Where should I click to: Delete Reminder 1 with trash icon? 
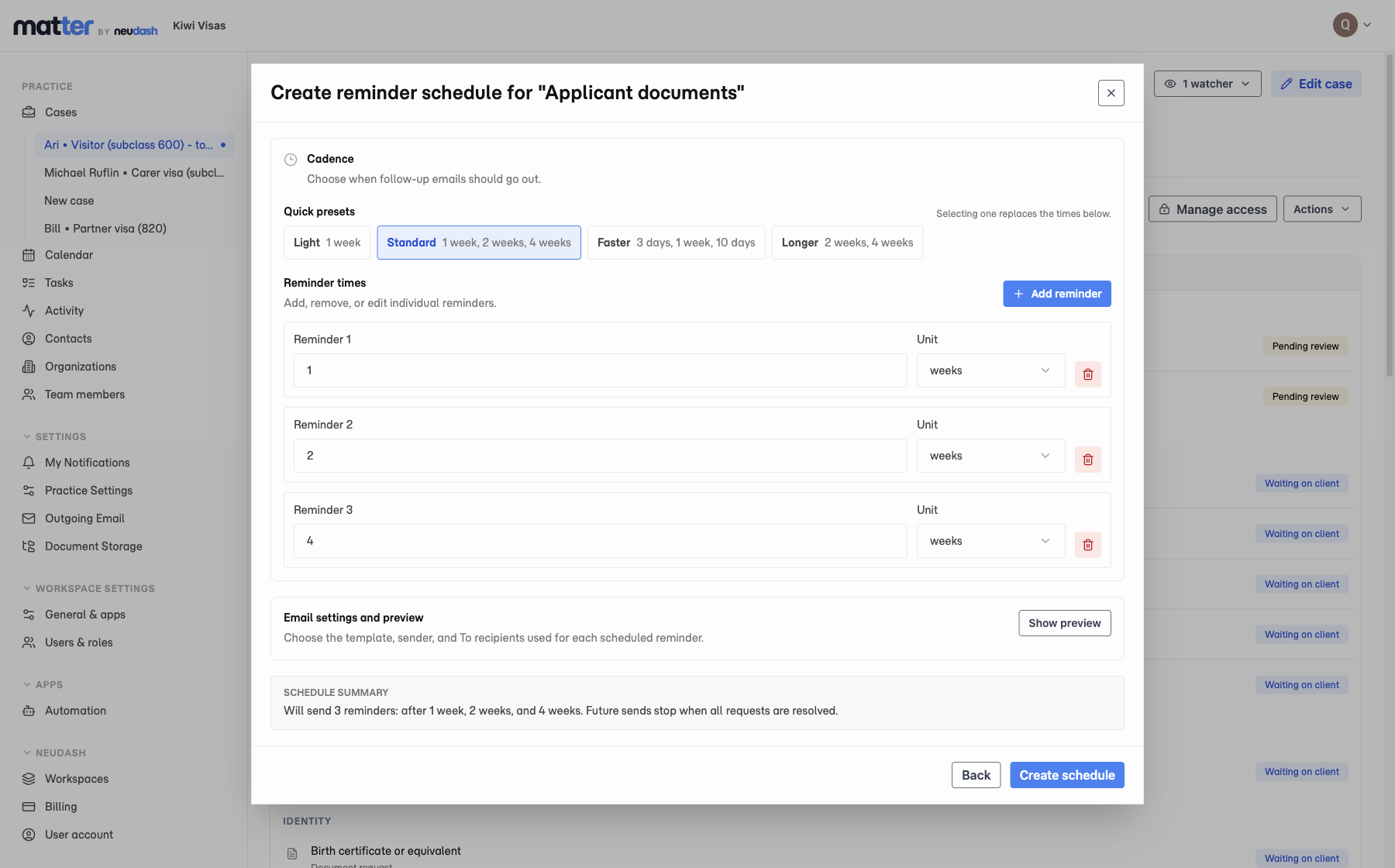1087,374
